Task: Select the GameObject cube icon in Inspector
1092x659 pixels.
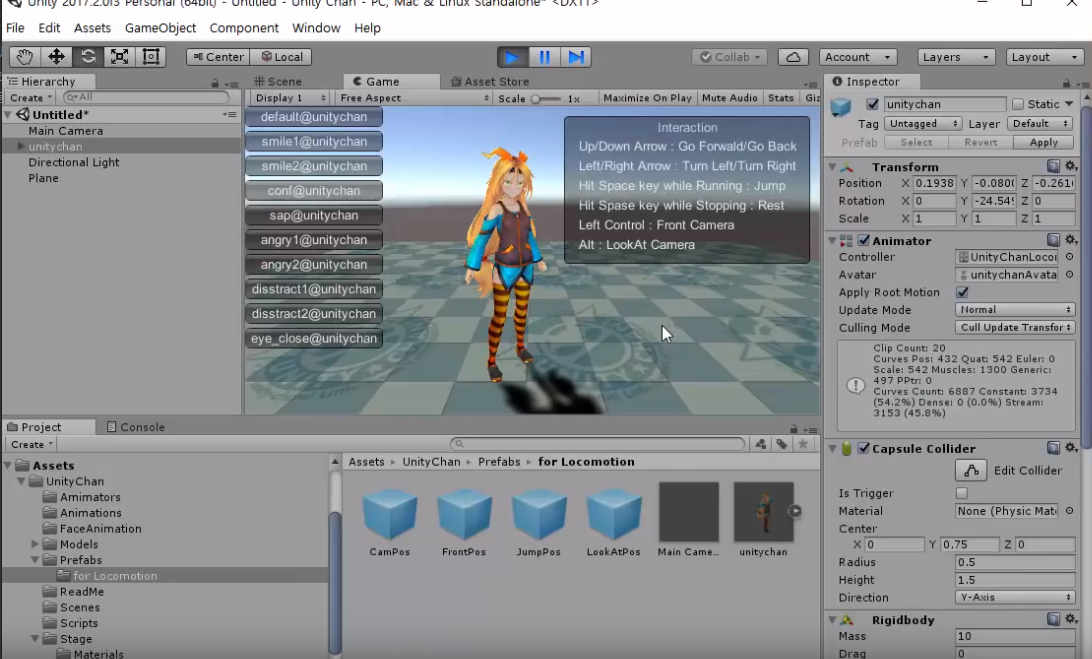Action: pyautogui.click(x=841, y=106)
